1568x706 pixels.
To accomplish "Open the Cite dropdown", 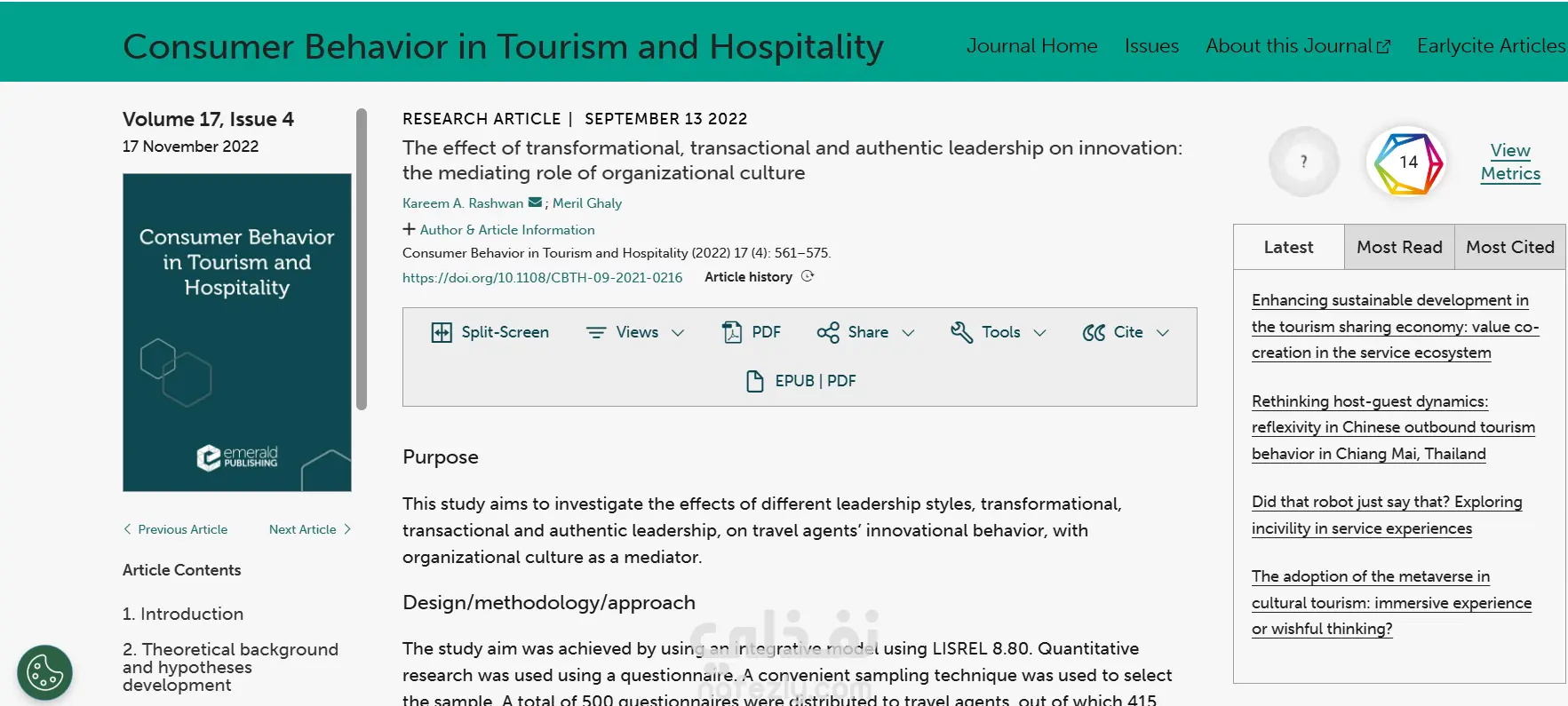I will tap(1126, 332).
